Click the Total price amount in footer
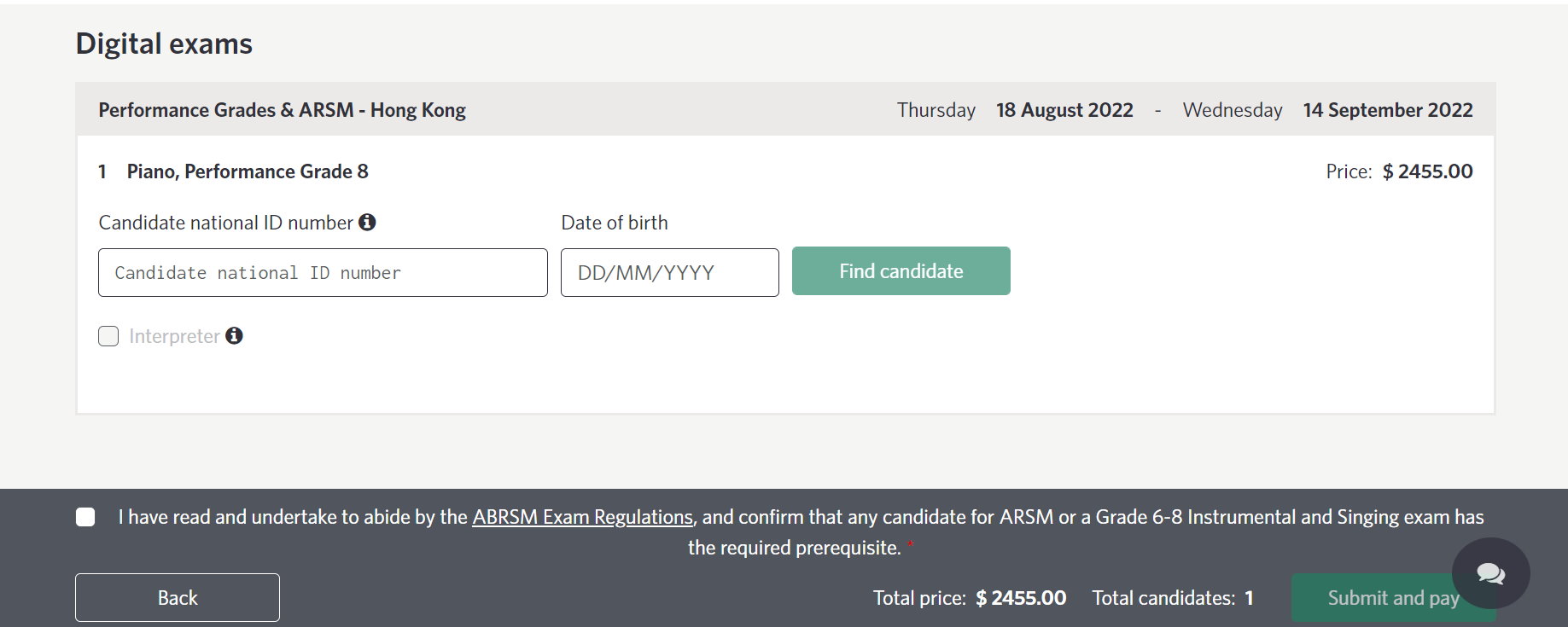1568x627 pixels. tap(1021, 598)
